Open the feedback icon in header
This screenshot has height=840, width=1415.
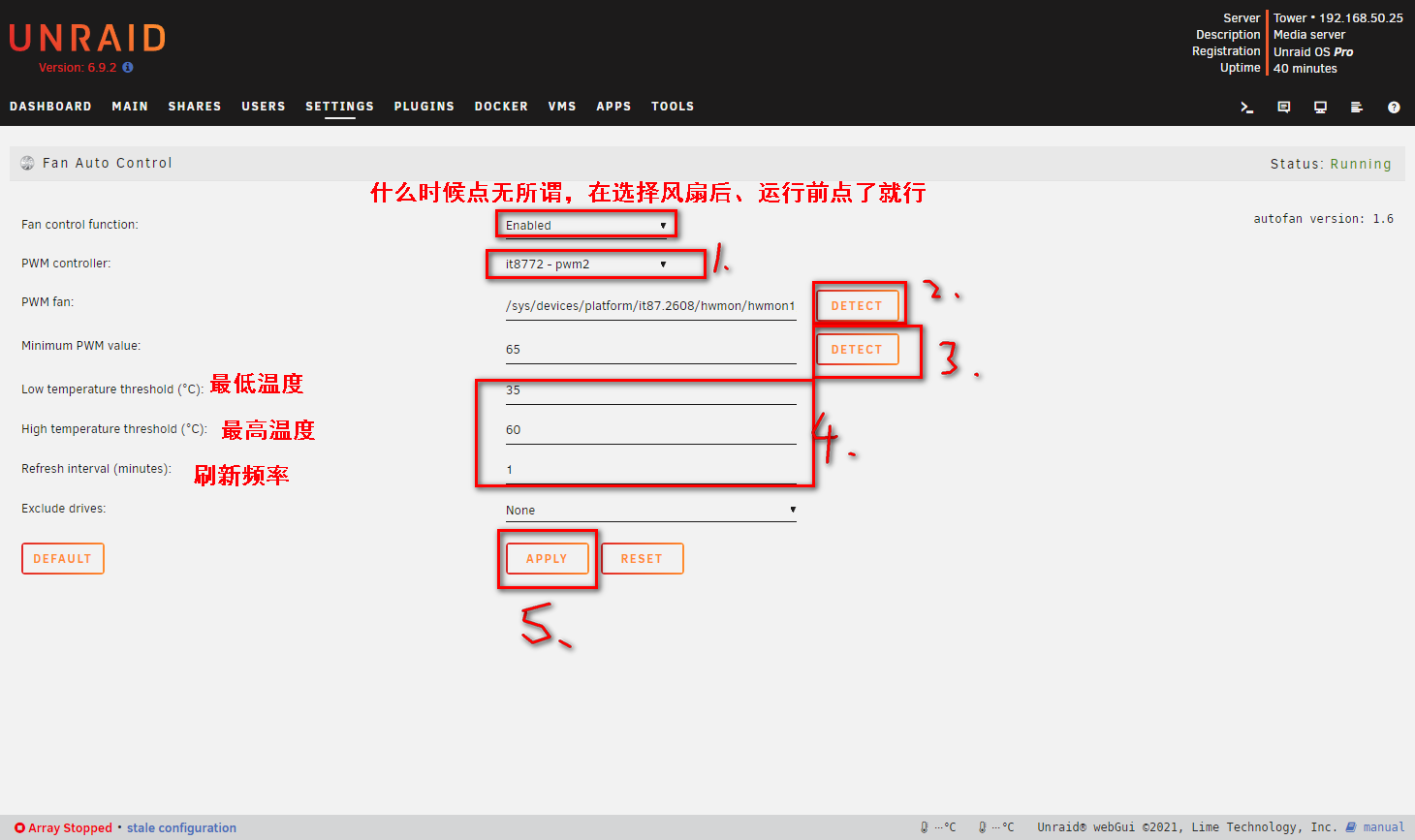click(1284, 108)
